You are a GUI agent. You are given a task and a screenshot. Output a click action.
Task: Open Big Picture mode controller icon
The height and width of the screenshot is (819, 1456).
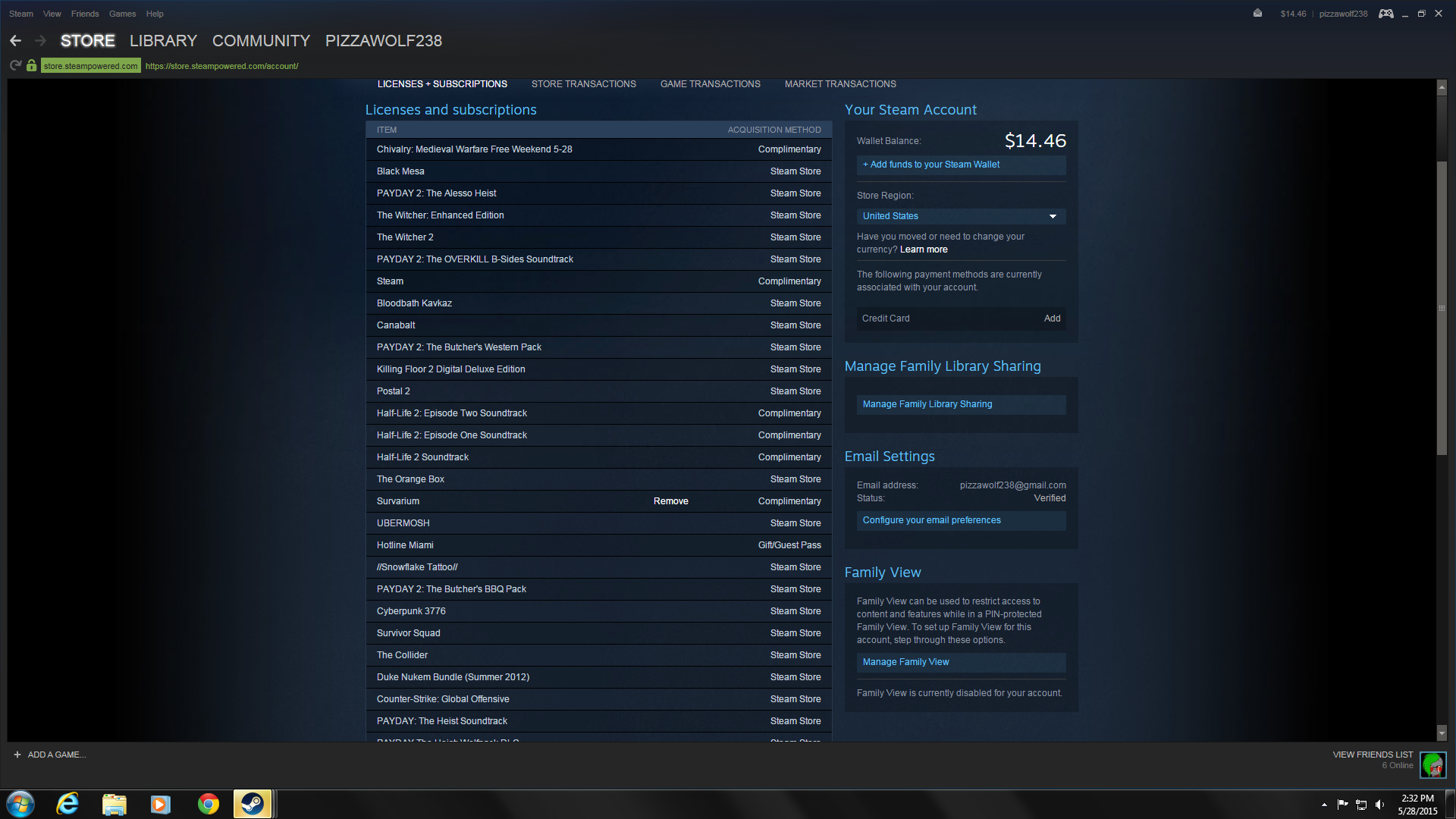click(x=1385, y=14)
